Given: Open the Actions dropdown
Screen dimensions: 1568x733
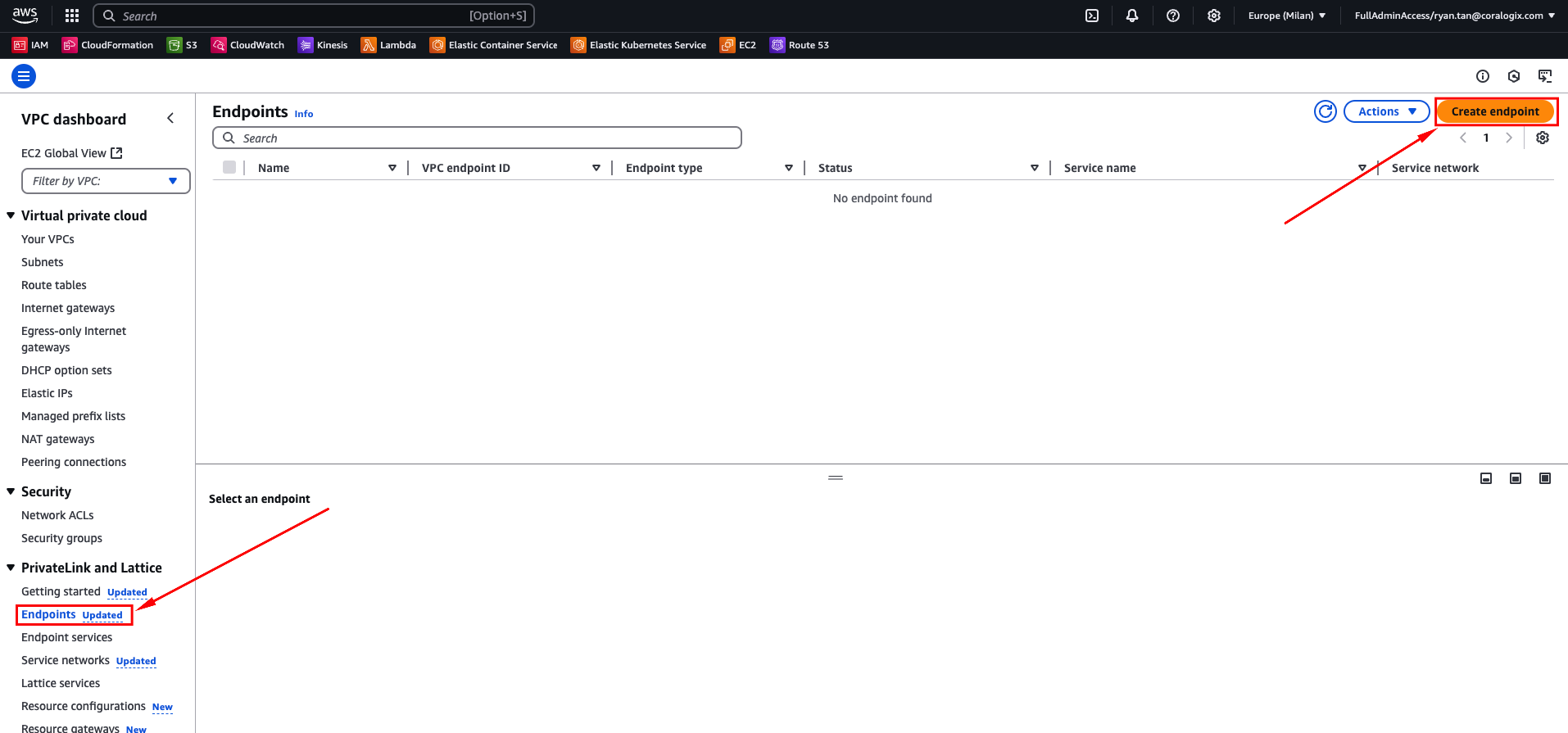Looking at the screenshot, I should 1386,111.
